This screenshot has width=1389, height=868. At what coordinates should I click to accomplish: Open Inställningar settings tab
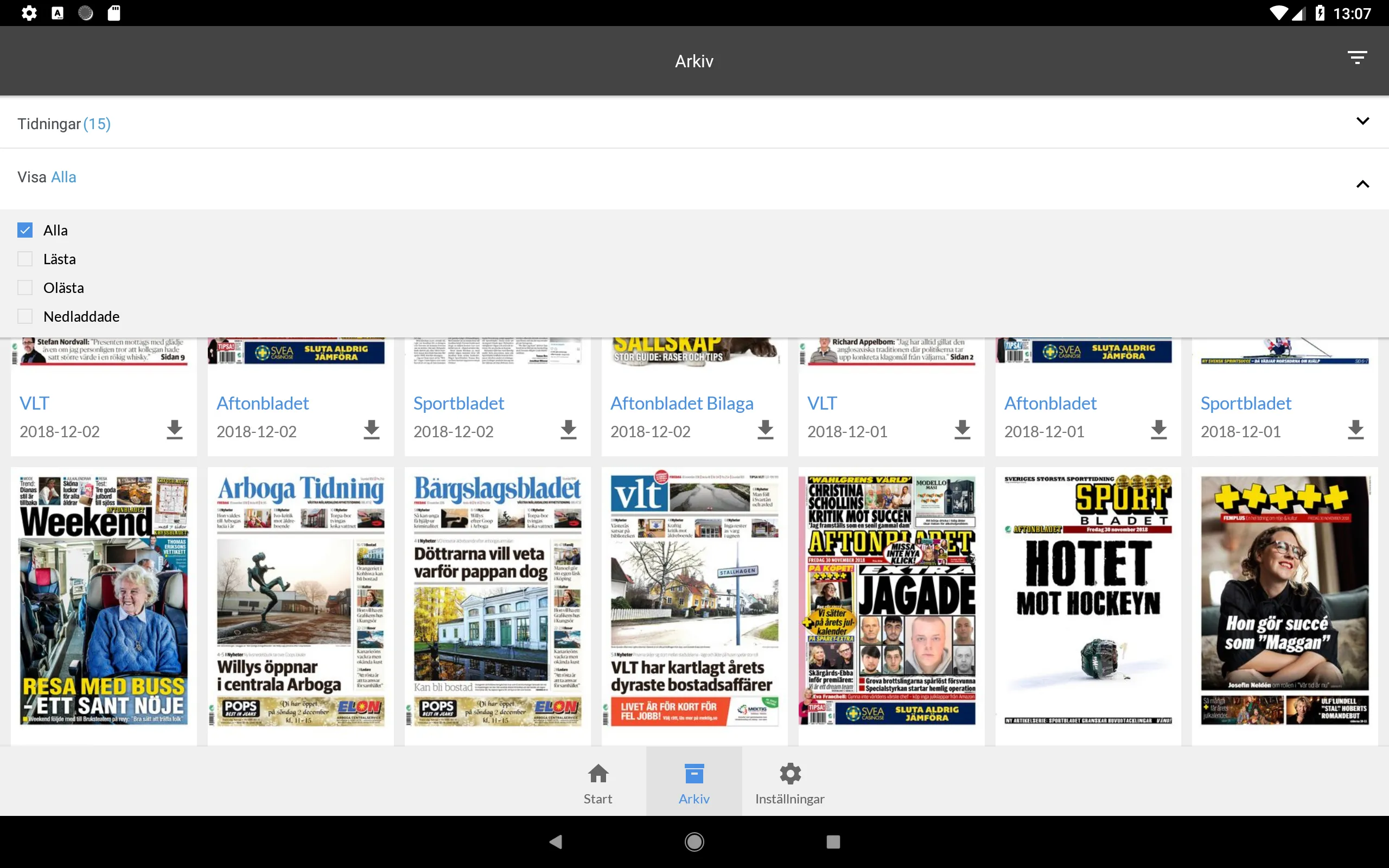point(791,783)
